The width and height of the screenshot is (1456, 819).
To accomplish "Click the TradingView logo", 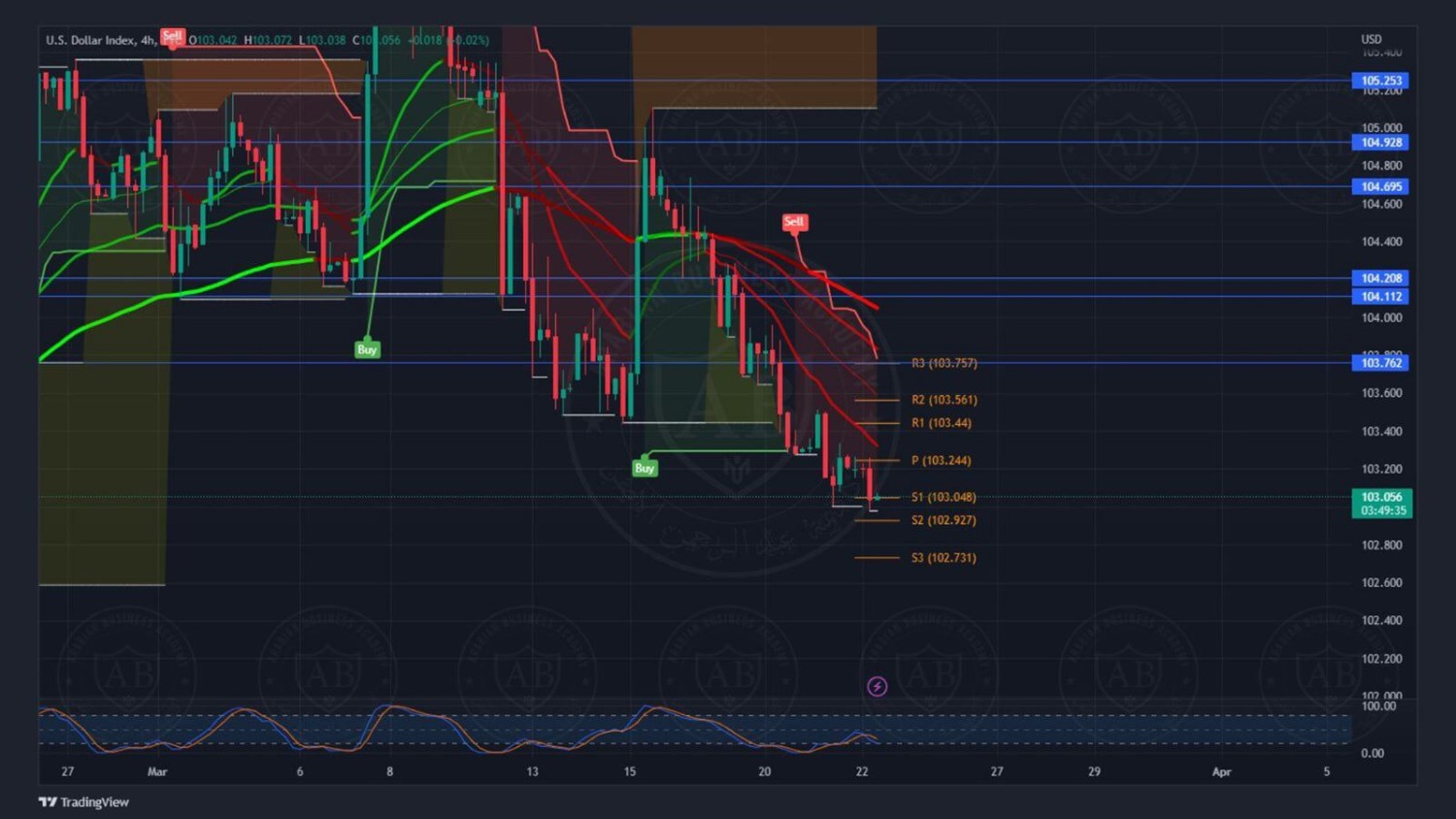I will (x=83, y=802).
